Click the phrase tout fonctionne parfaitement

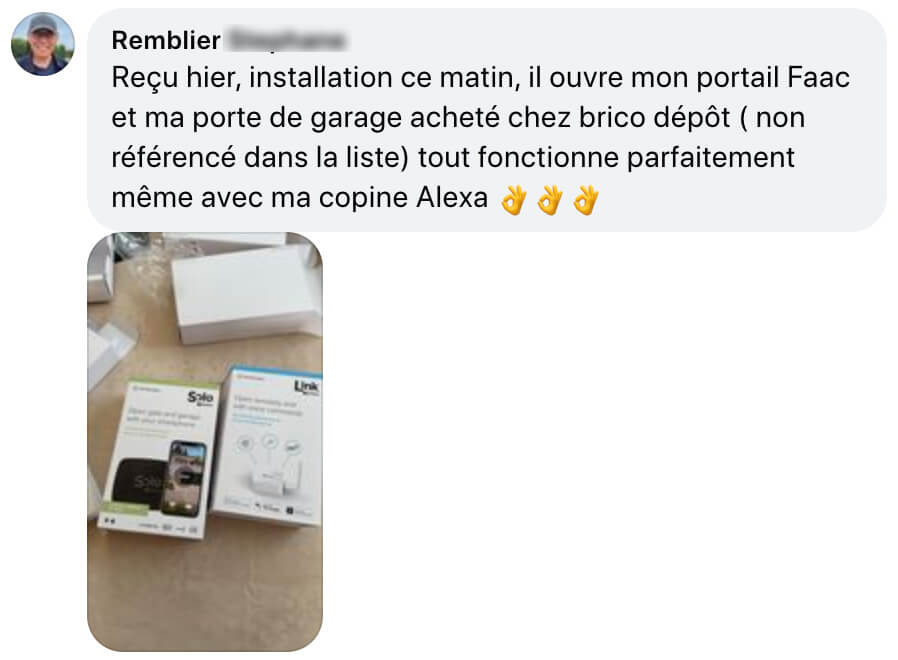[606, 158]
